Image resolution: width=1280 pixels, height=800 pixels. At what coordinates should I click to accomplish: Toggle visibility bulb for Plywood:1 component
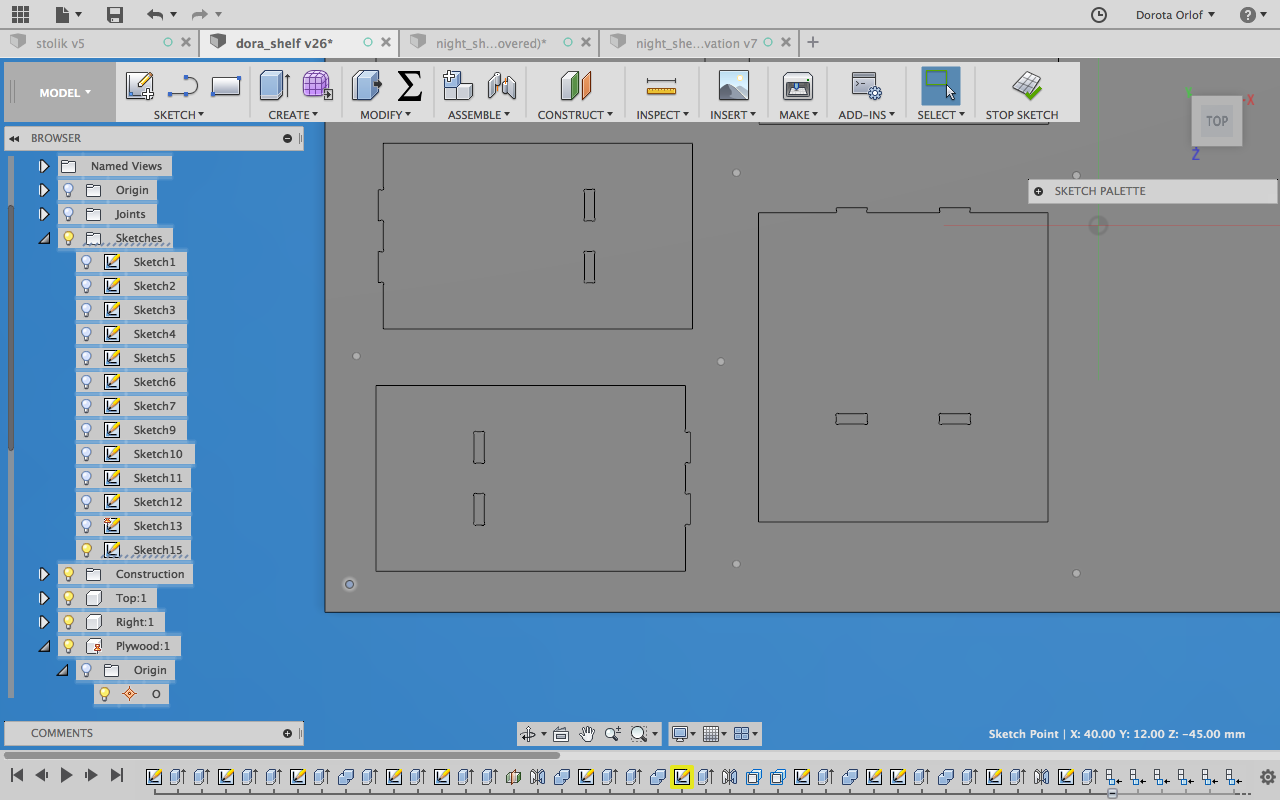tap(69, 646)
